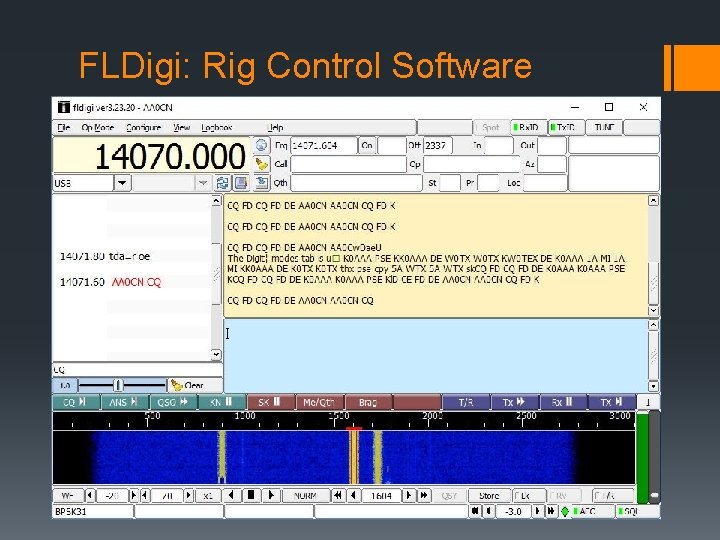Decrease squelch level arrow left of -3.0
Image resolution: width=720 pixels, height=540 pixels.
[489, 511]
